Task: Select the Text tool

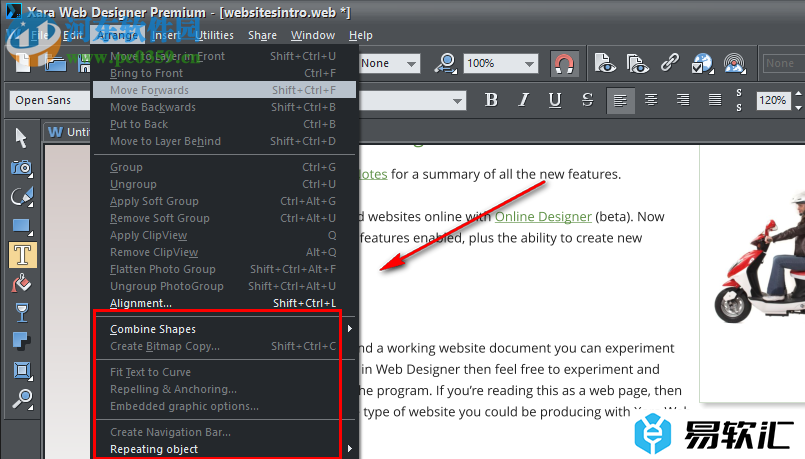Action: 23,255
